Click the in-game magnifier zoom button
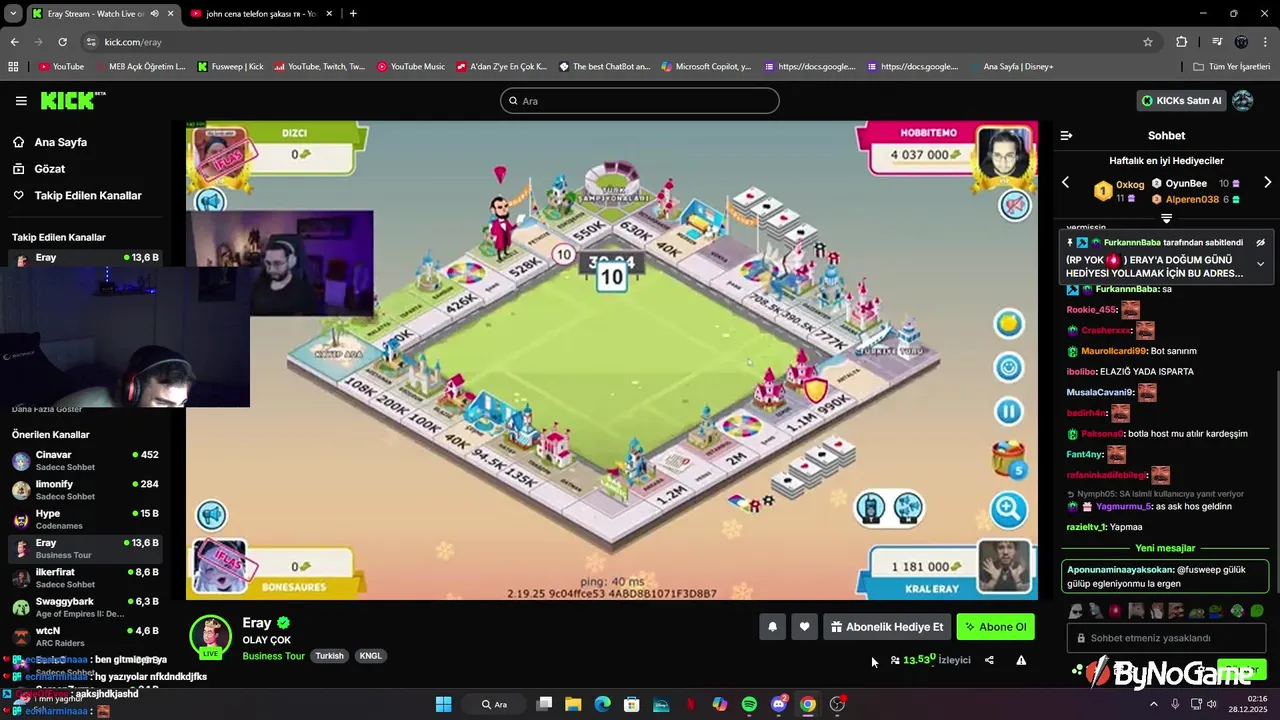Viewport: 1280px width, 720px height. pyautogui.click(x=1008, y=510)
